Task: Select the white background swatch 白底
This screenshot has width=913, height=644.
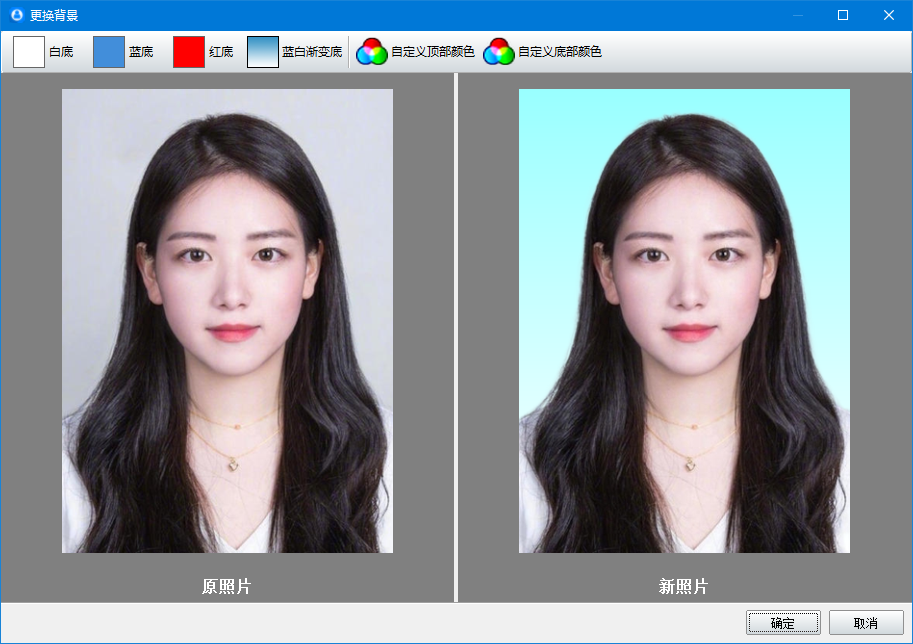Action: (x=29, y=52)
